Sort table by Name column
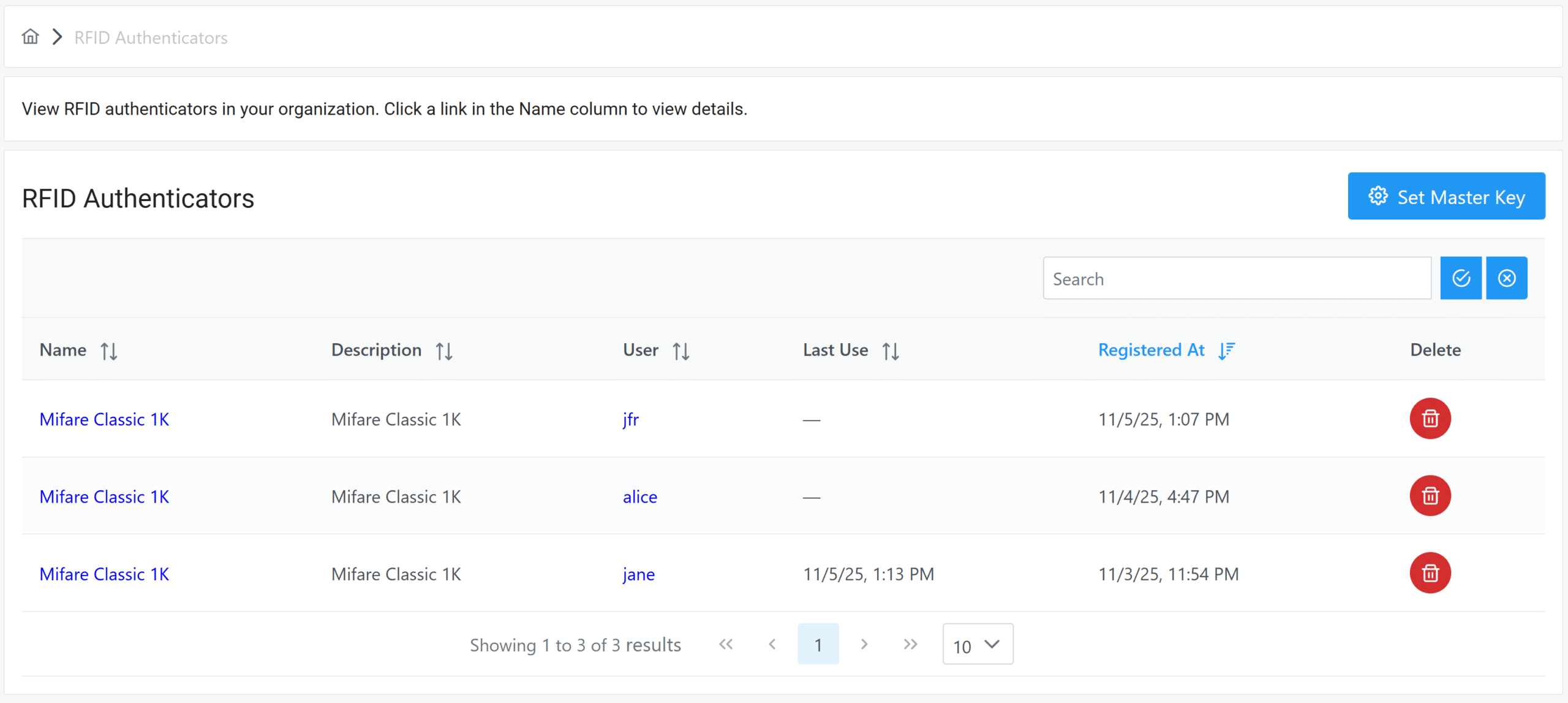This screenshot has width=1568, height=703. (109, 351)
